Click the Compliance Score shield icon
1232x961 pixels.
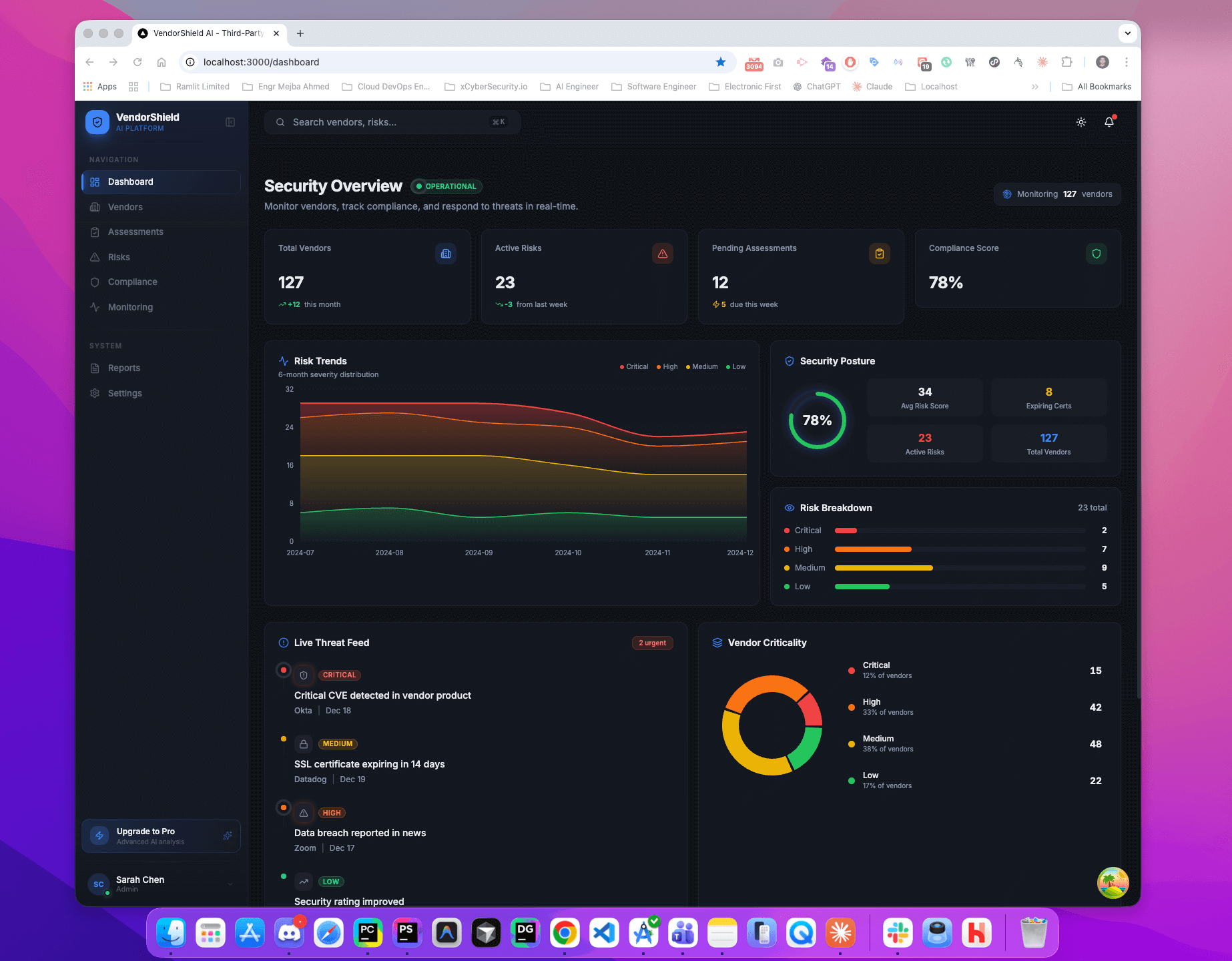click(1096, 254)
